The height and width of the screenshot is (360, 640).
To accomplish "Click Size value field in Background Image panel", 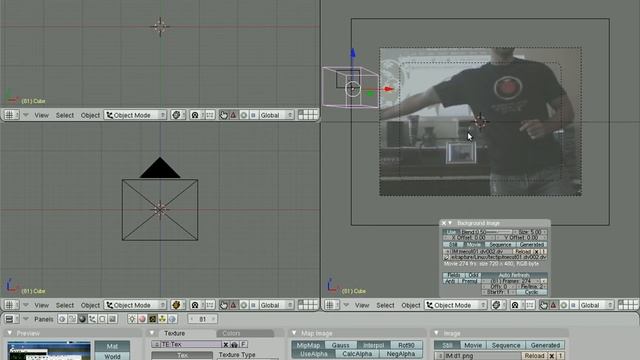I will tap(530, 232).
